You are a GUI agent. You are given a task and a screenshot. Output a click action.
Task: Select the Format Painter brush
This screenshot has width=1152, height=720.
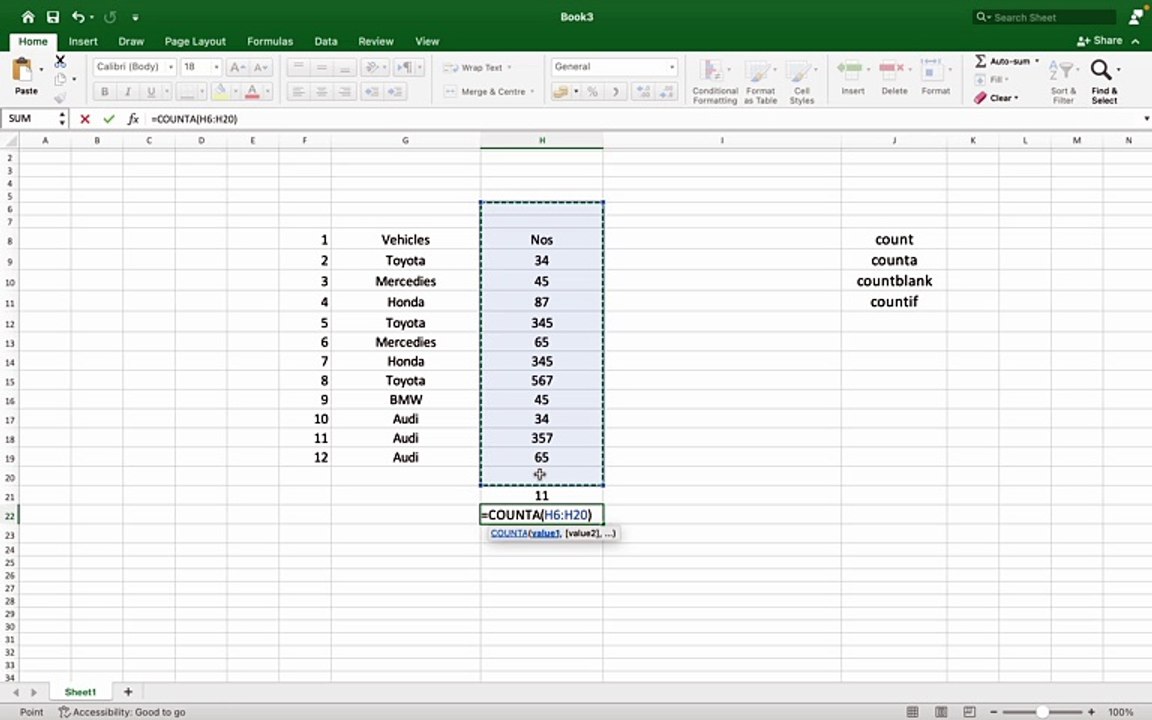click(x=60, y=96)
